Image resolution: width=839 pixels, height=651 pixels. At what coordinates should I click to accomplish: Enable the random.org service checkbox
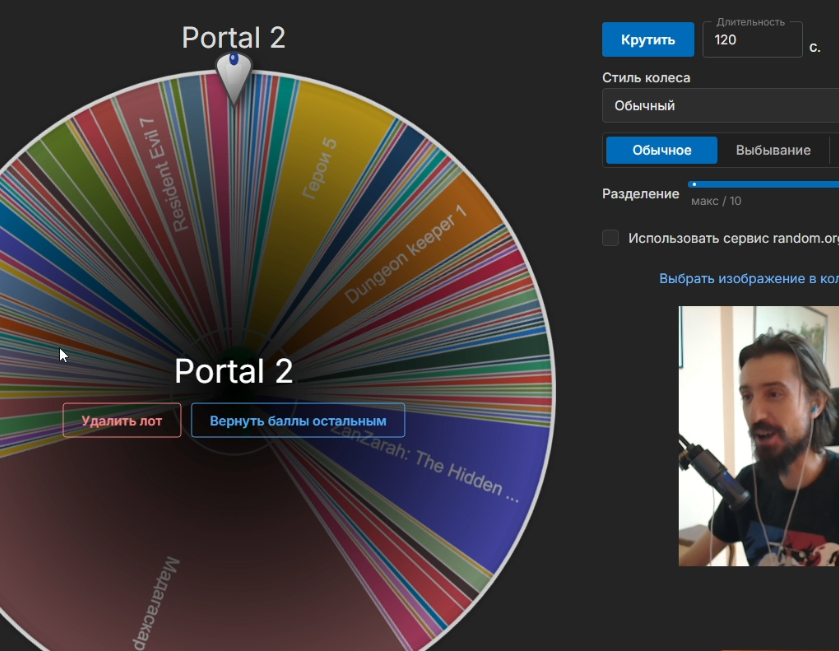611,238
